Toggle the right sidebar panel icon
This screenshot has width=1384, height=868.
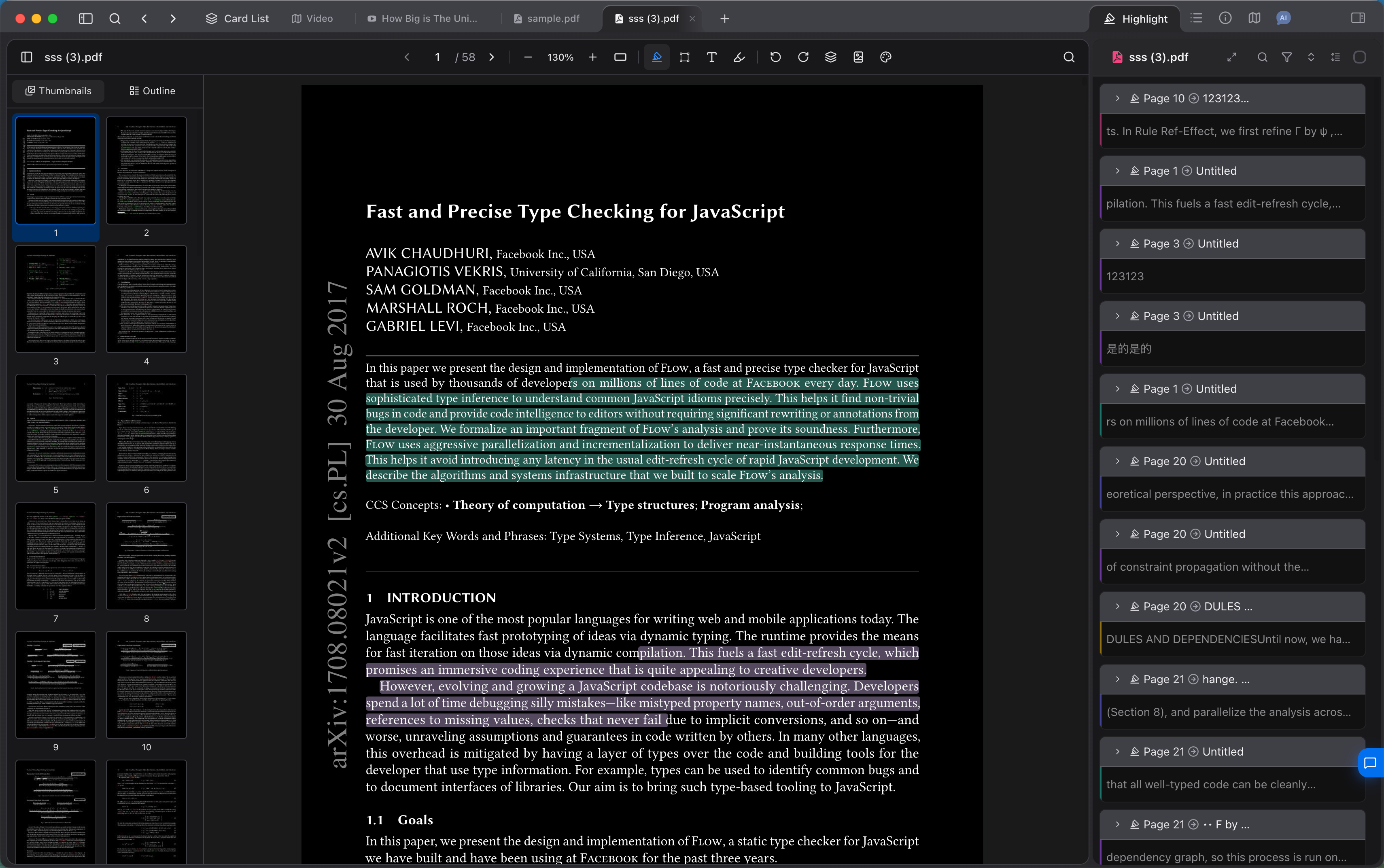[x=1358, y=18]
